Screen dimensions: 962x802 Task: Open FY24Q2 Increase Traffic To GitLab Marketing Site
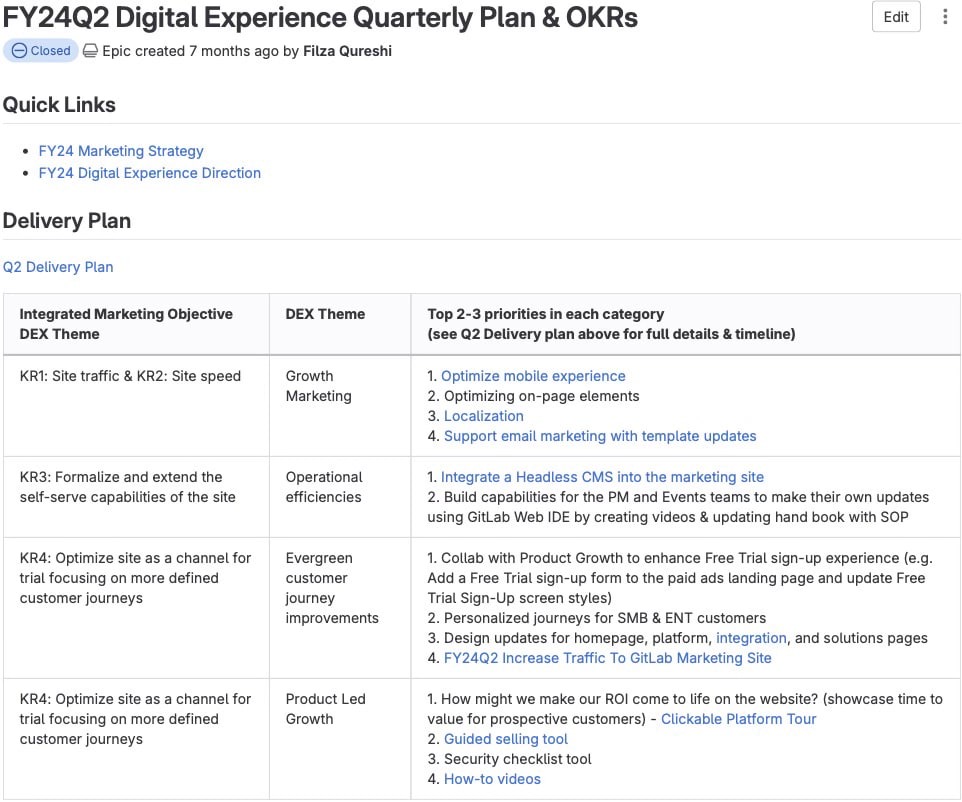click(607, 658)
